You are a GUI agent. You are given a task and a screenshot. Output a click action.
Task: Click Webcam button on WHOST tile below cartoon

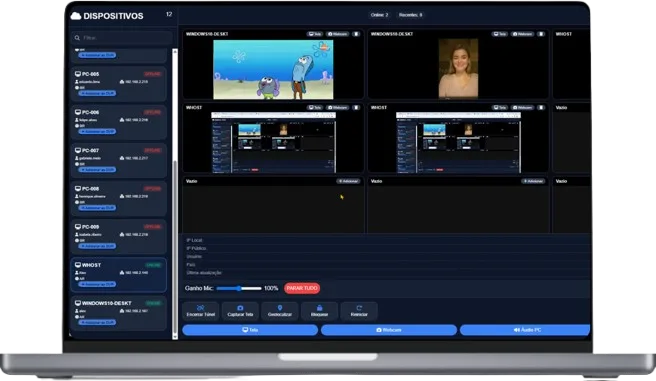pos(337,107)
